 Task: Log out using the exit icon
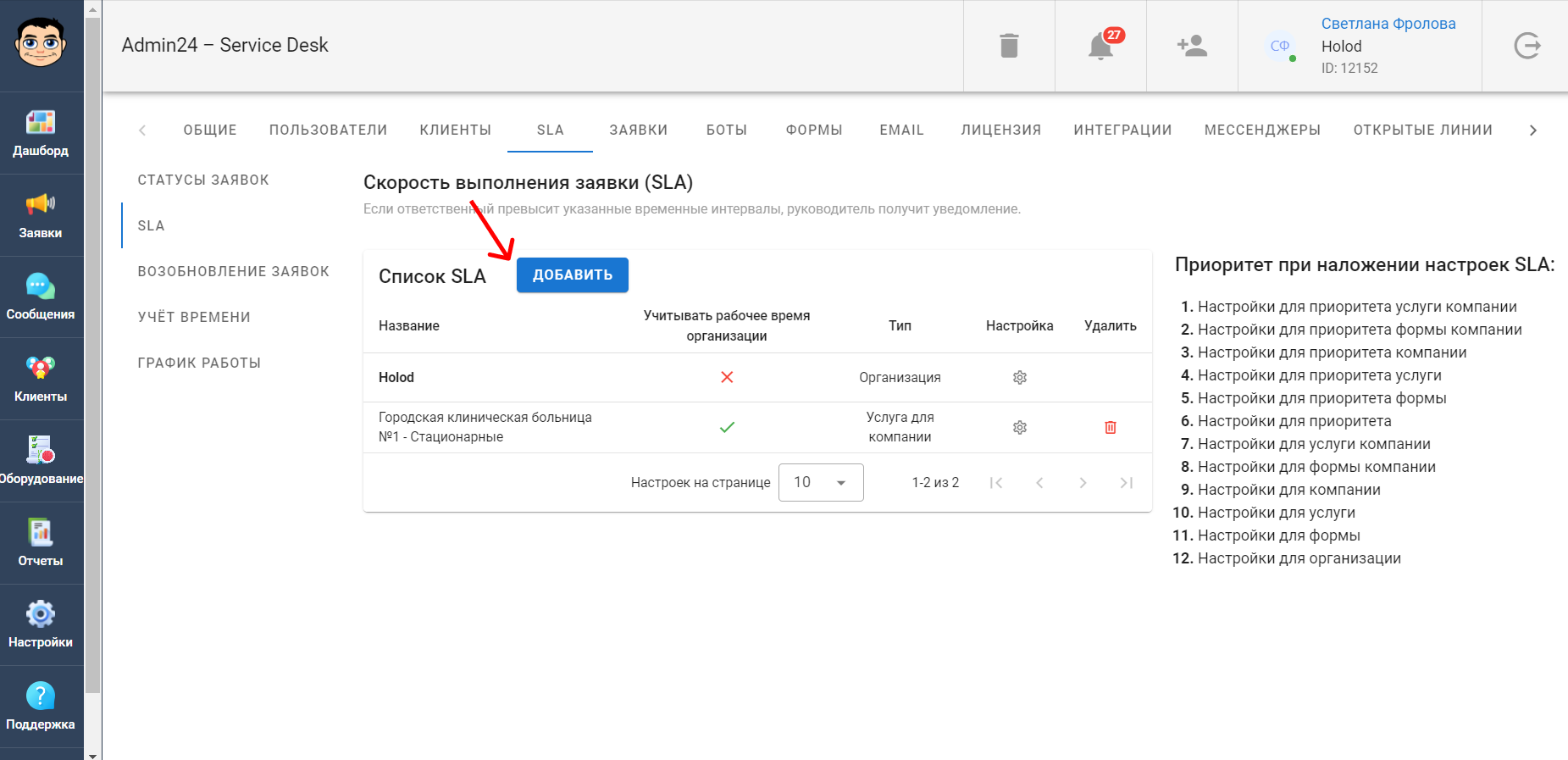1526,46
